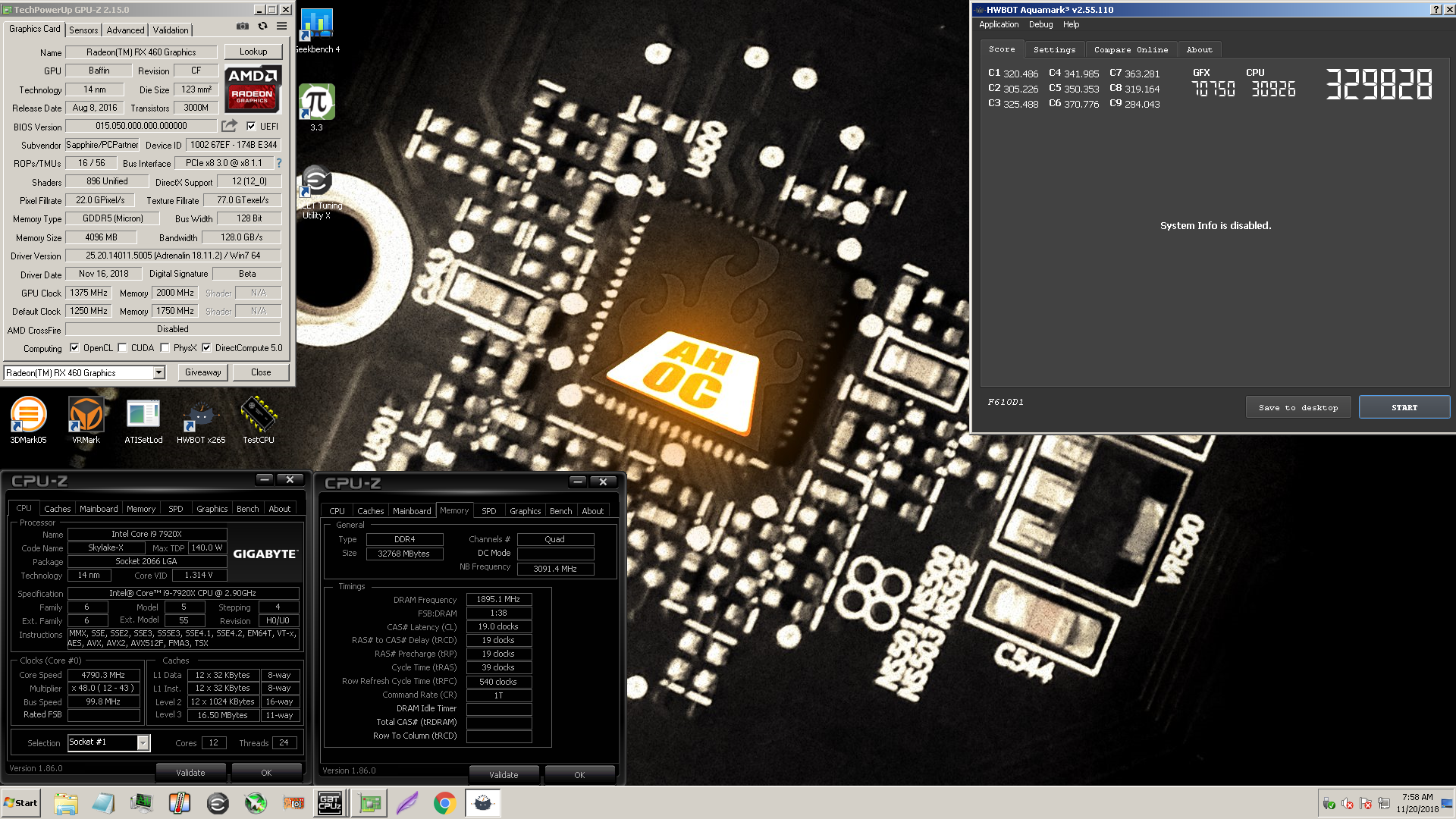
Task: Open the SPD tab in right CPU-Z window
Action: click(x=489, y=511)
